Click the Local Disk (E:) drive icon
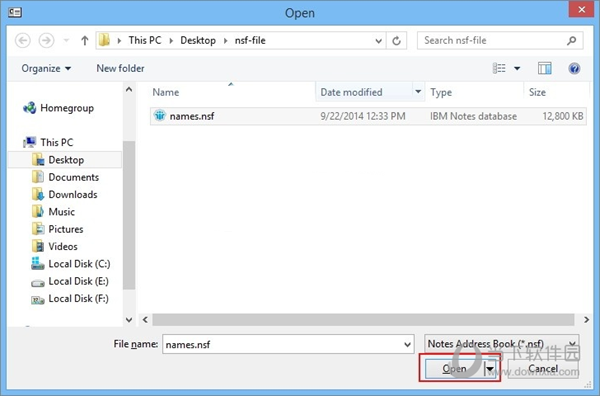 tap(38, 283)
